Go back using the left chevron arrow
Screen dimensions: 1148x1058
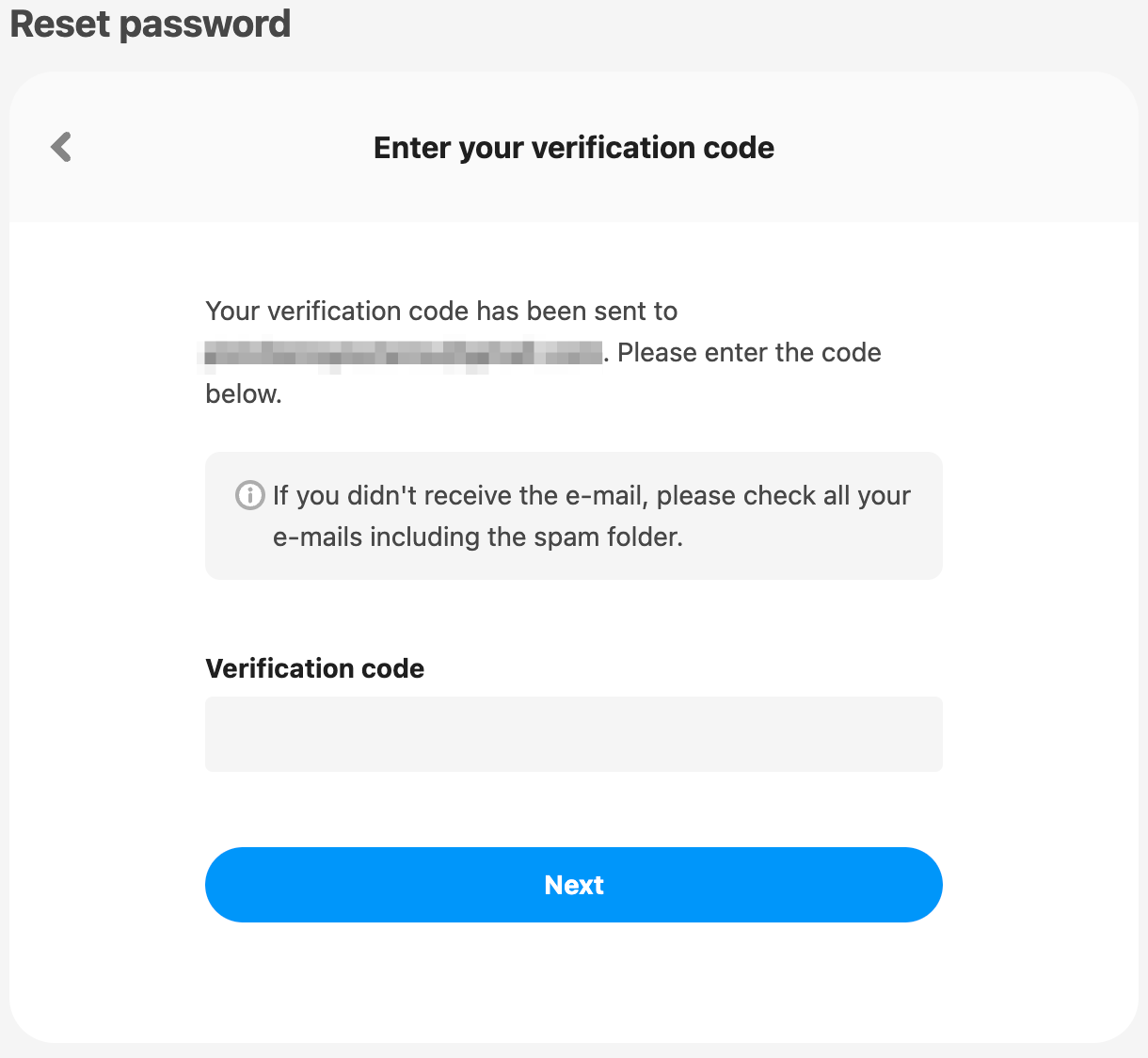coord(61,147)
